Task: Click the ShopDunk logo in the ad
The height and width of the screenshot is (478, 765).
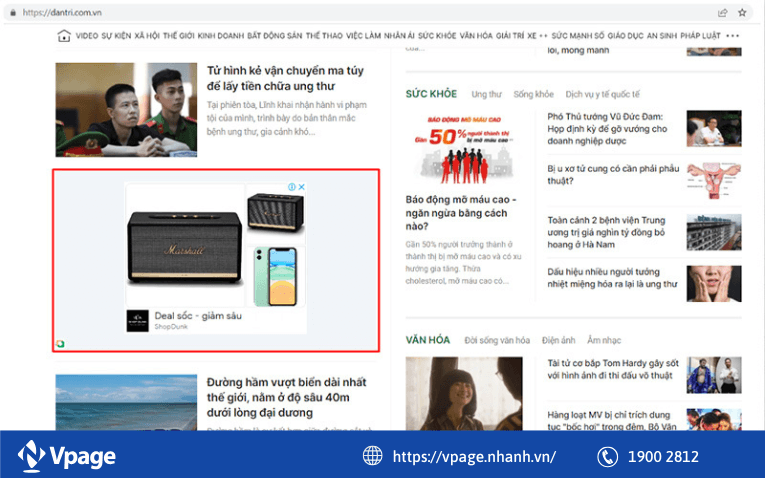Action: (x=138, y=321)
